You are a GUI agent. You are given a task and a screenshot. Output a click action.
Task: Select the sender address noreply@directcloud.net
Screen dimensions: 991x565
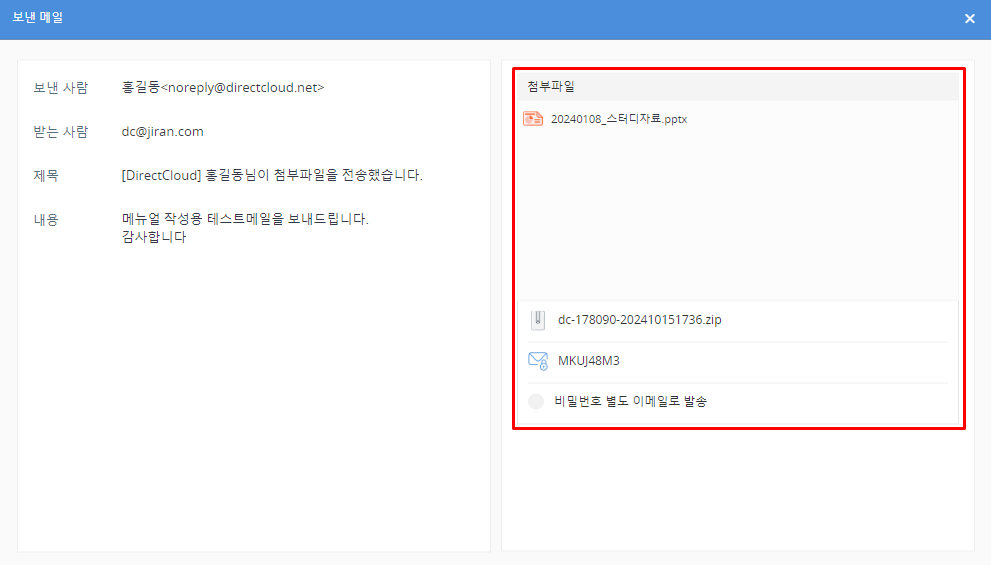click(243, 88)
